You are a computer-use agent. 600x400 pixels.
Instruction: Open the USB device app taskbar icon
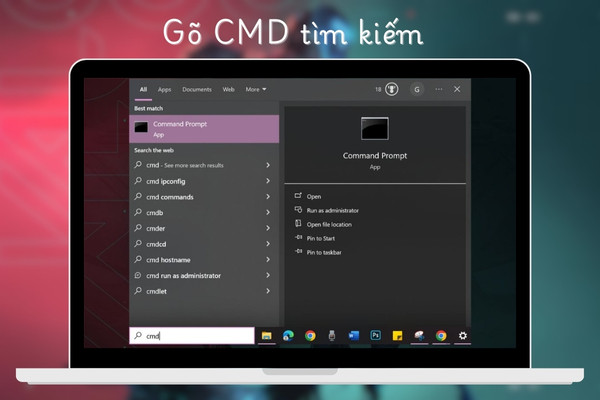pos(332,336)
